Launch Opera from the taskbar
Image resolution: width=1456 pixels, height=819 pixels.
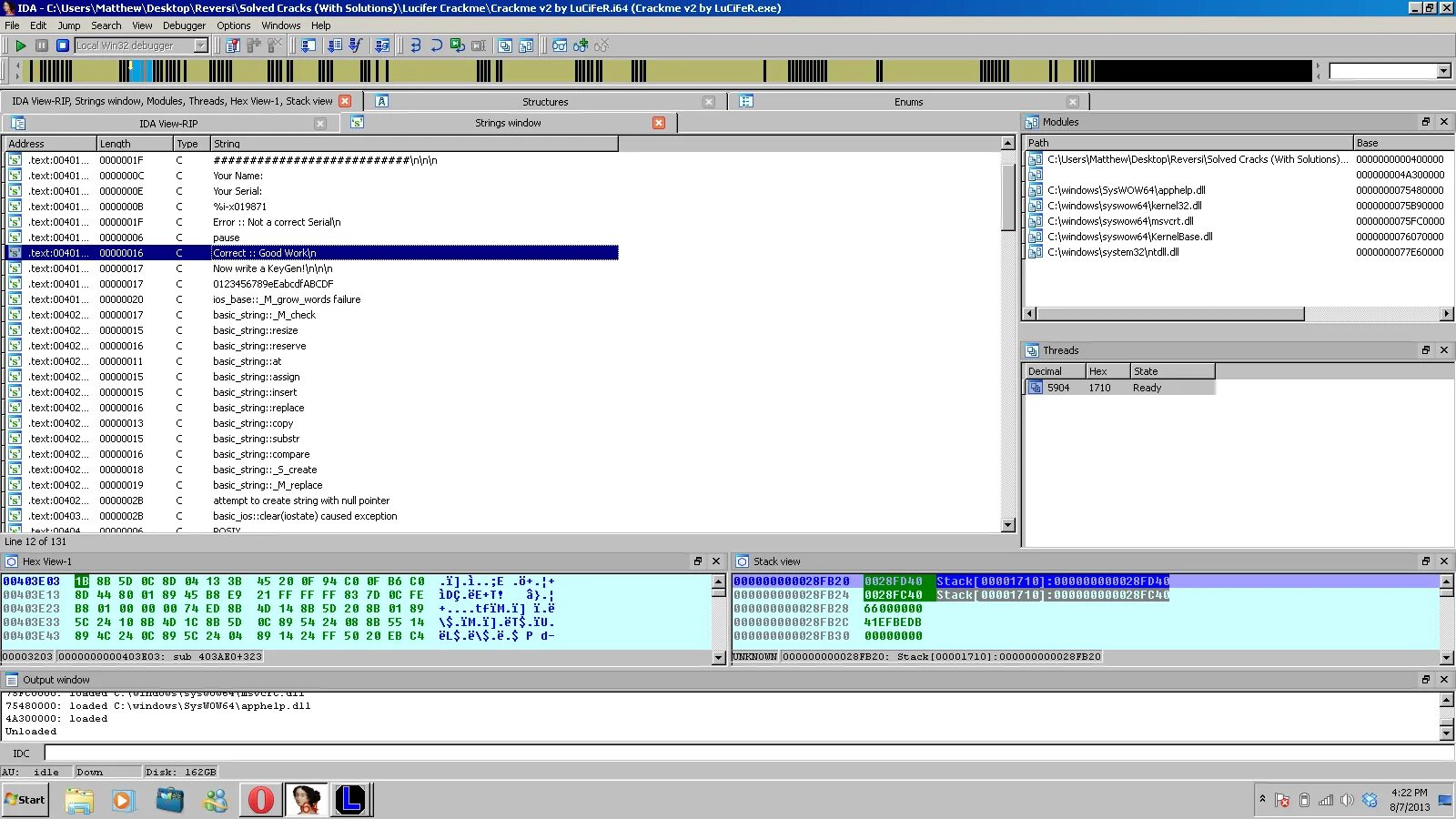coord(261,800)
